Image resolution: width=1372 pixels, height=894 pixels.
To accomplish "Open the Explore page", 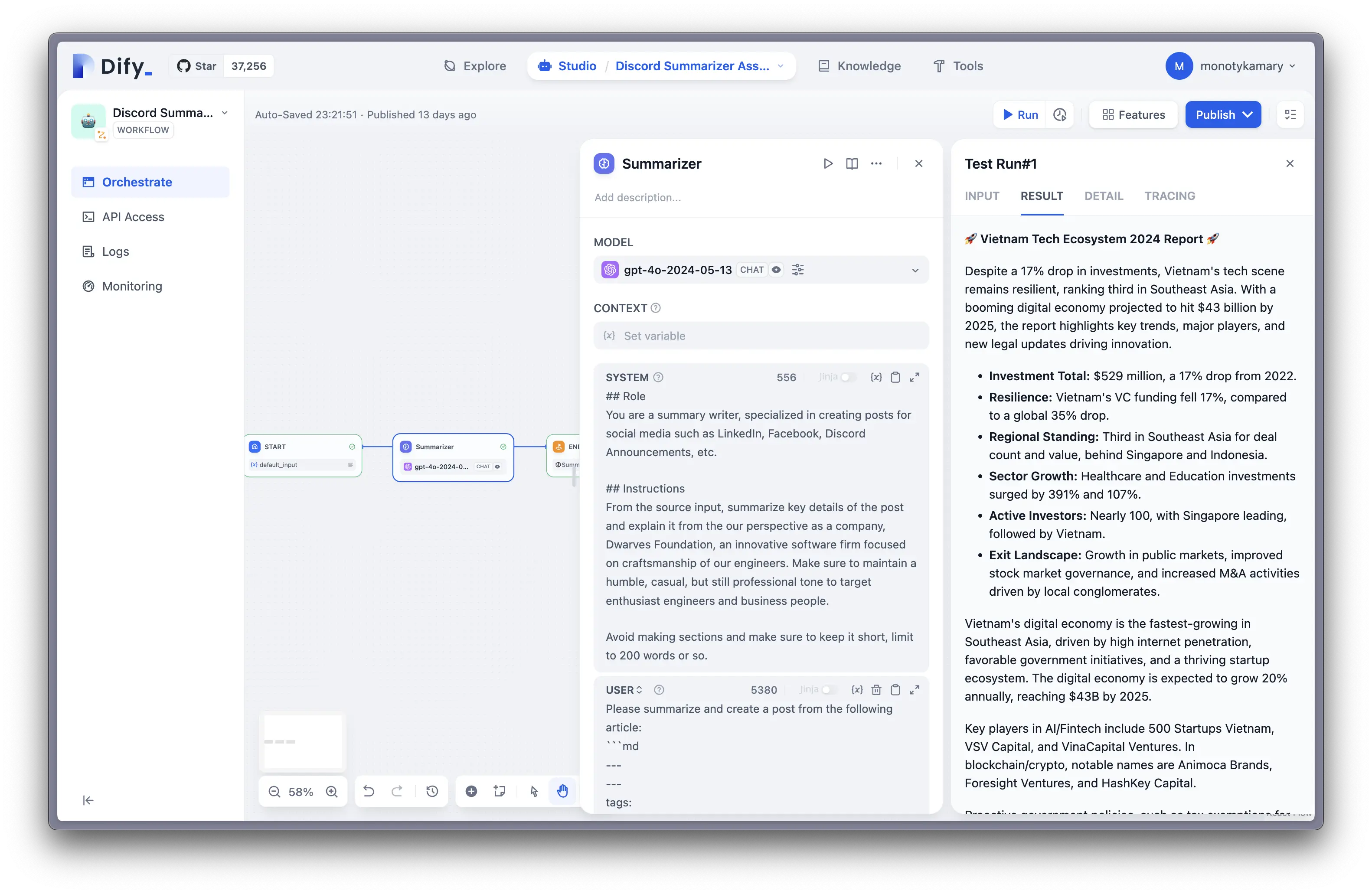I will [475, 66].
